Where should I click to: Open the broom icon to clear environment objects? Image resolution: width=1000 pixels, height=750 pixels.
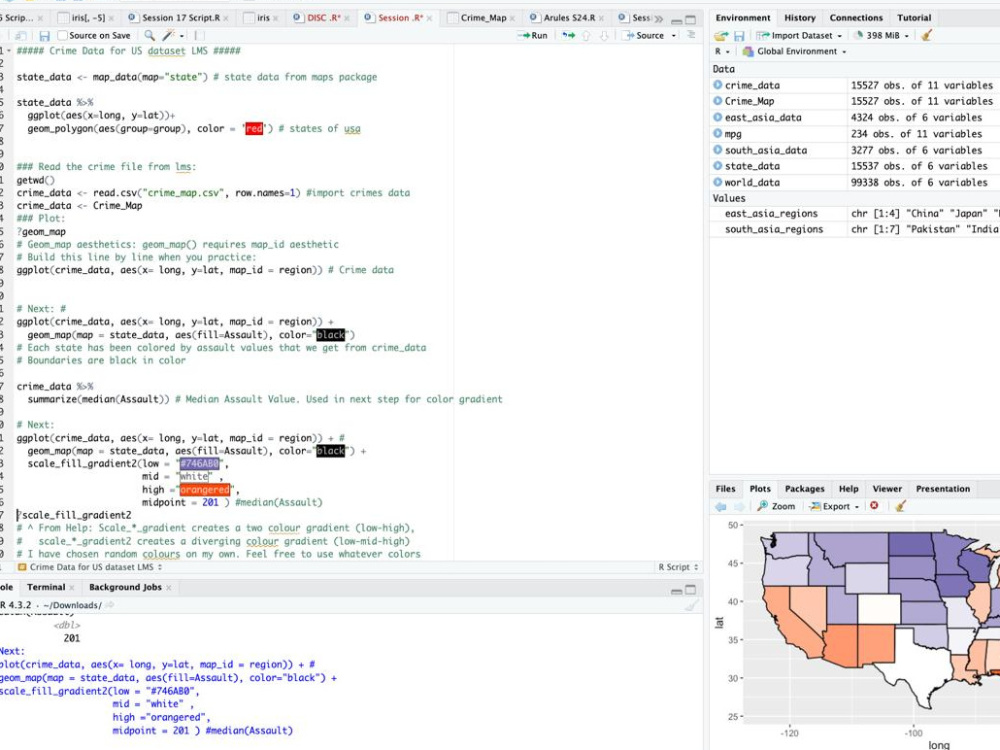tap(928, 36)
